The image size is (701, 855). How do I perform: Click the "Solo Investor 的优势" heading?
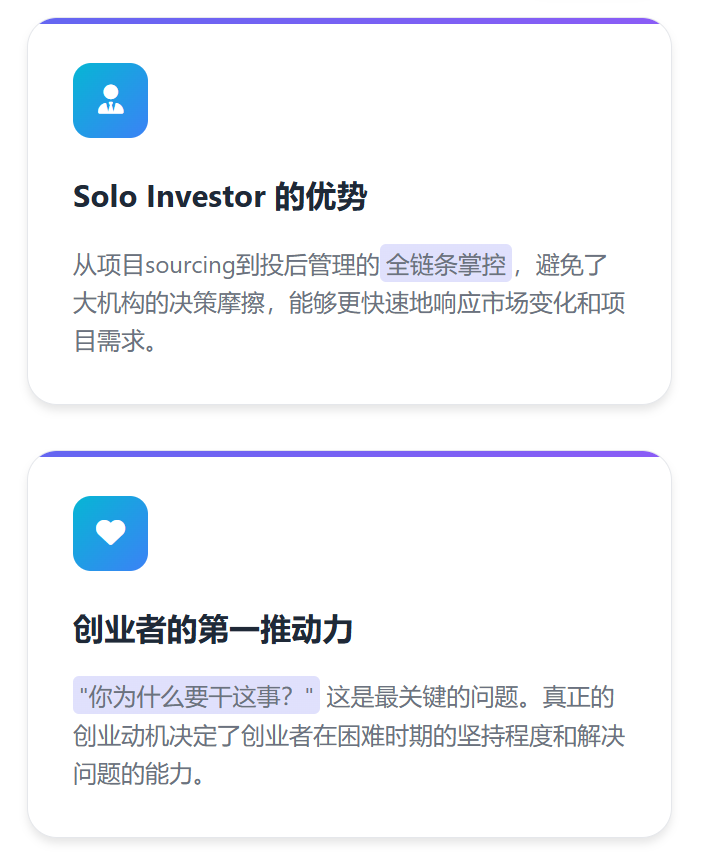pyautogui.click(x=219, y=197)
